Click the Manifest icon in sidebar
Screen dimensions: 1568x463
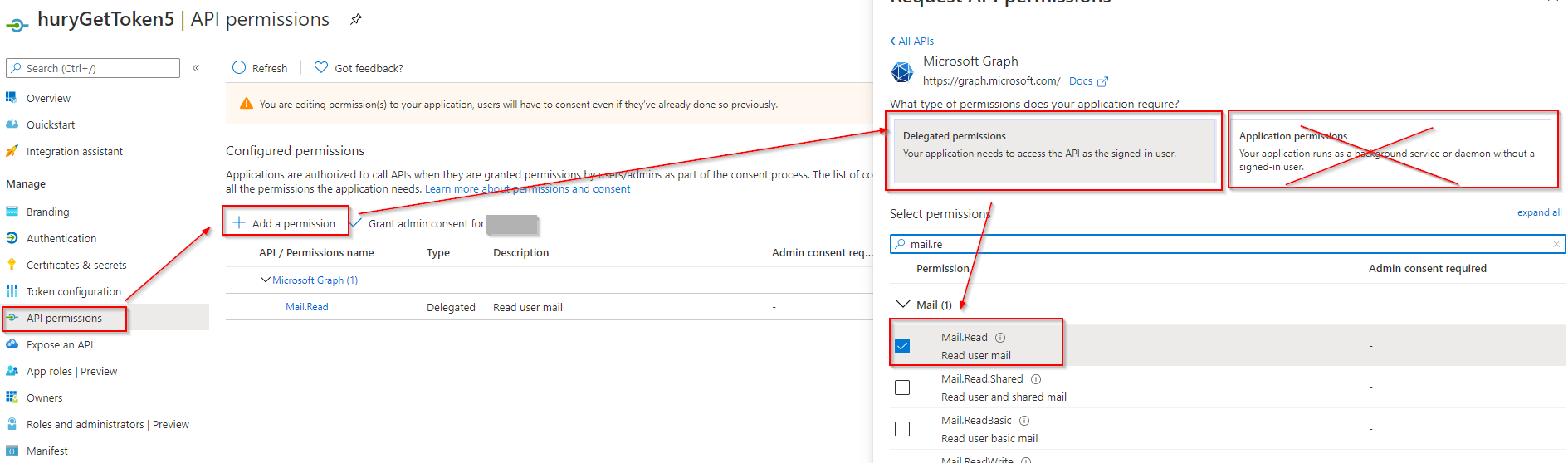point(12,451)
